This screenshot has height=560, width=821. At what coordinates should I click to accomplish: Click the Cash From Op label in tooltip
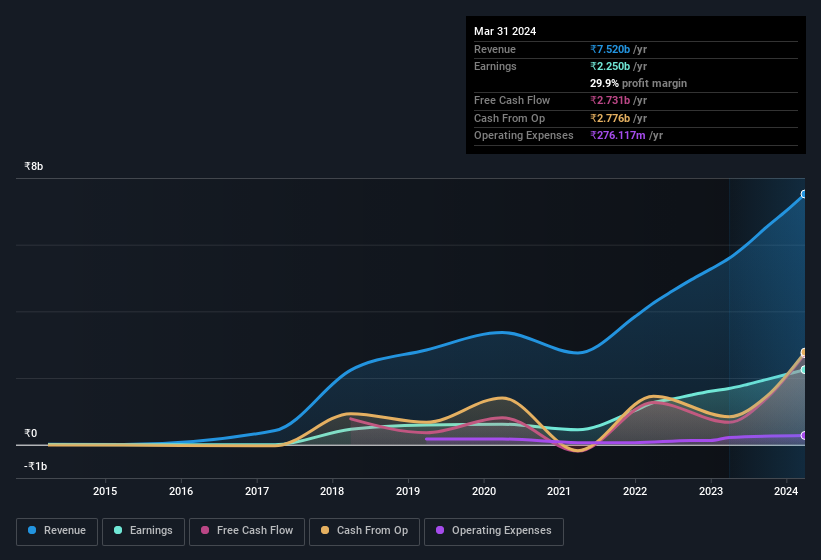(509, 118)
